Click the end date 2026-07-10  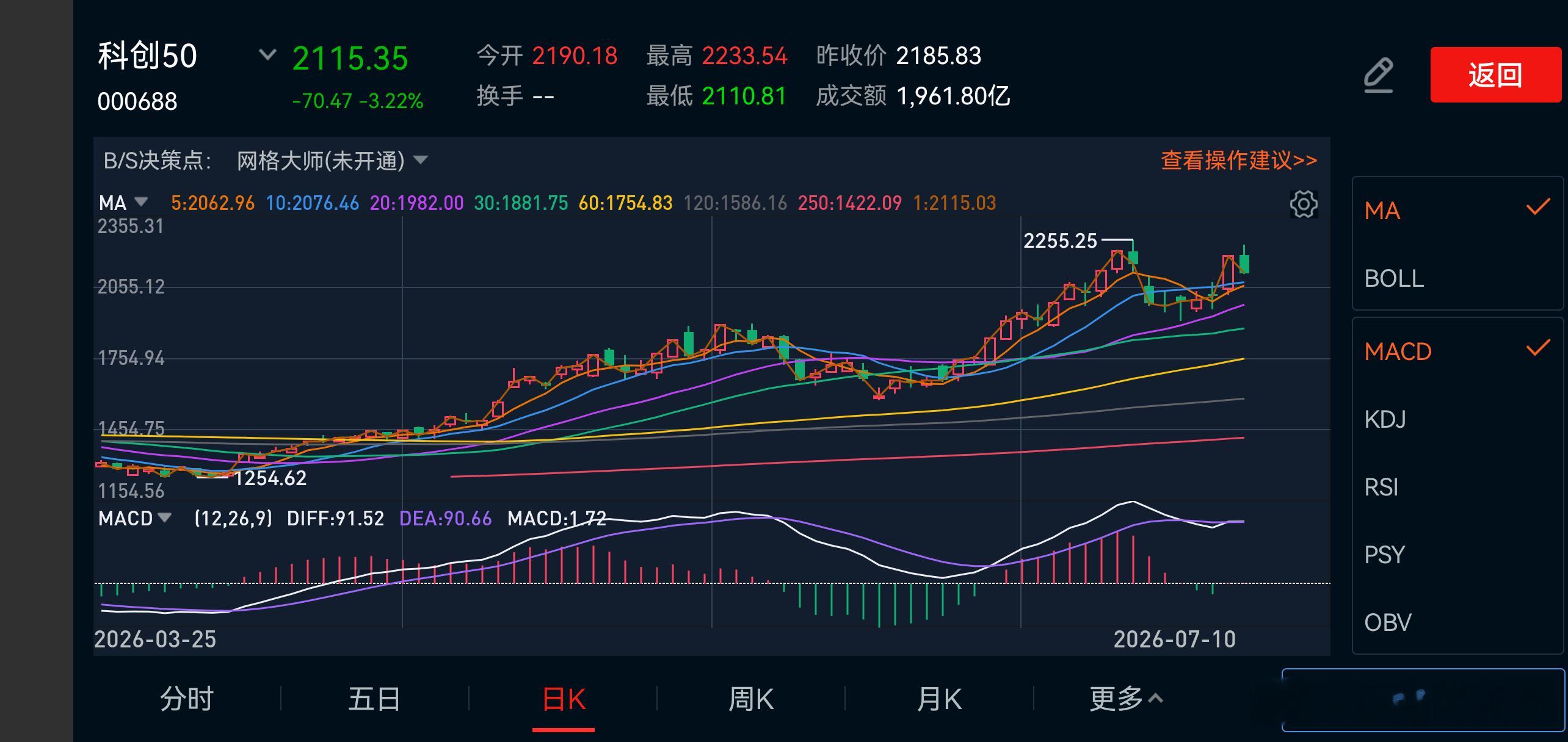(1174, 639)
